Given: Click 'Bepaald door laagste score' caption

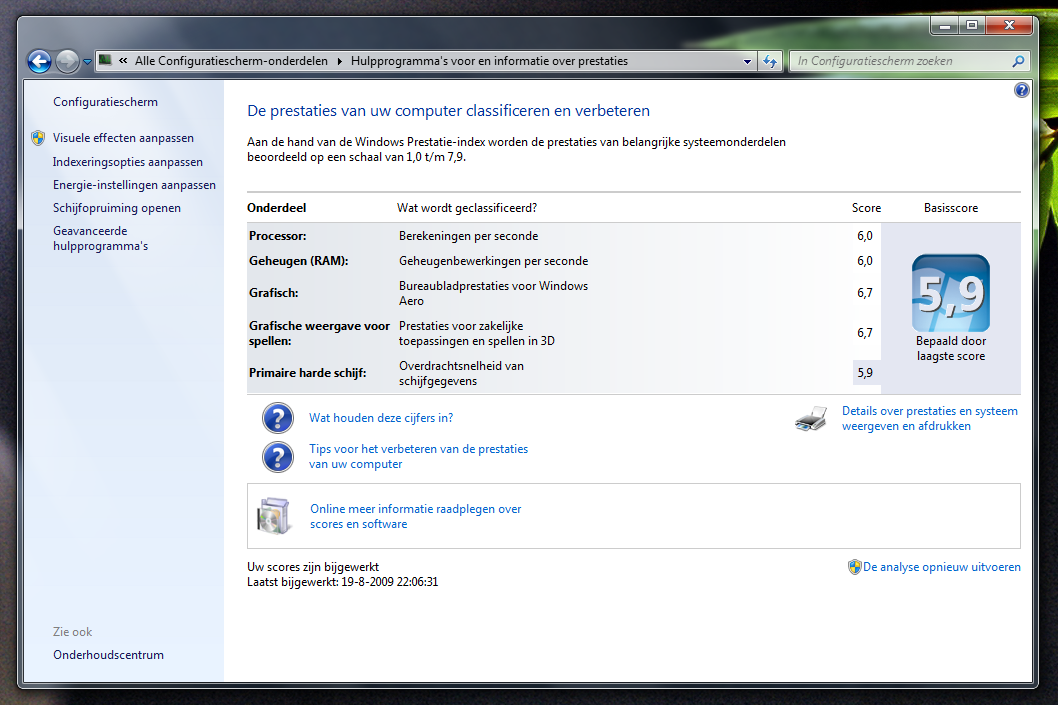Looking at the screenshot, I should (x=951, y=349).
